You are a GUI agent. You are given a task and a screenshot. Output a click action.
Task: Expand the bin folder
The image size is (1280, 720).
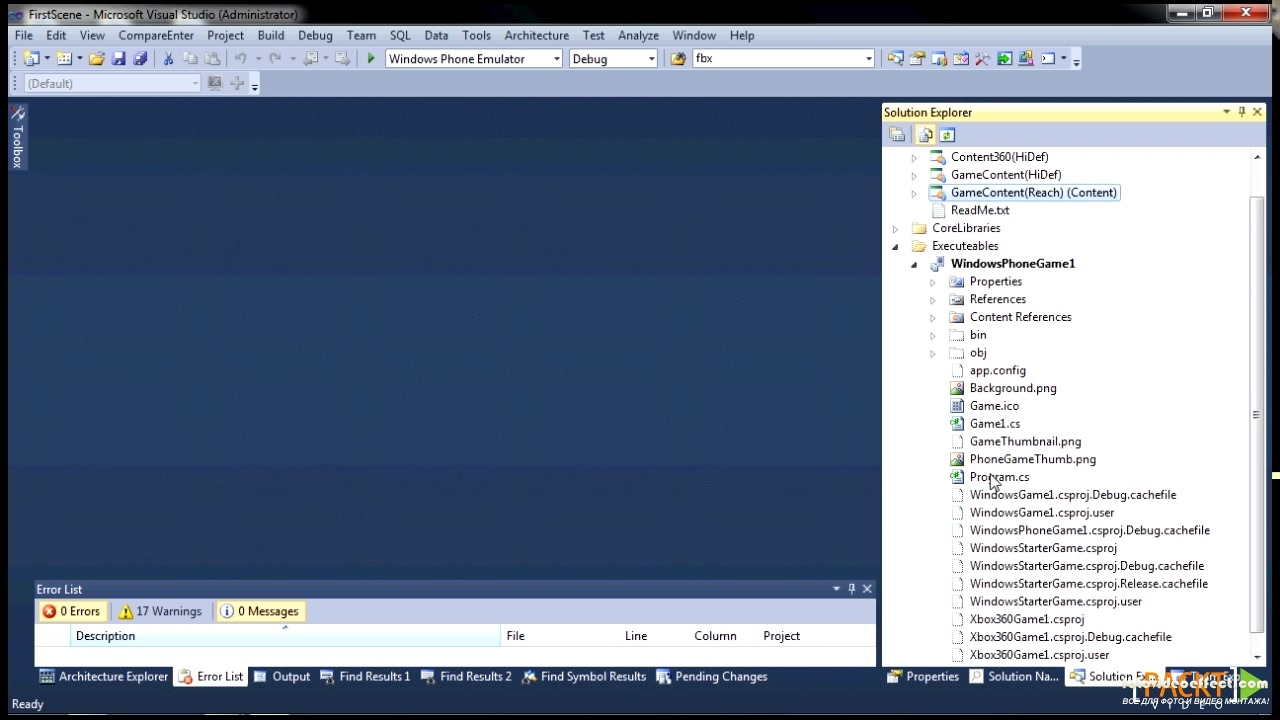click(933, 335)
